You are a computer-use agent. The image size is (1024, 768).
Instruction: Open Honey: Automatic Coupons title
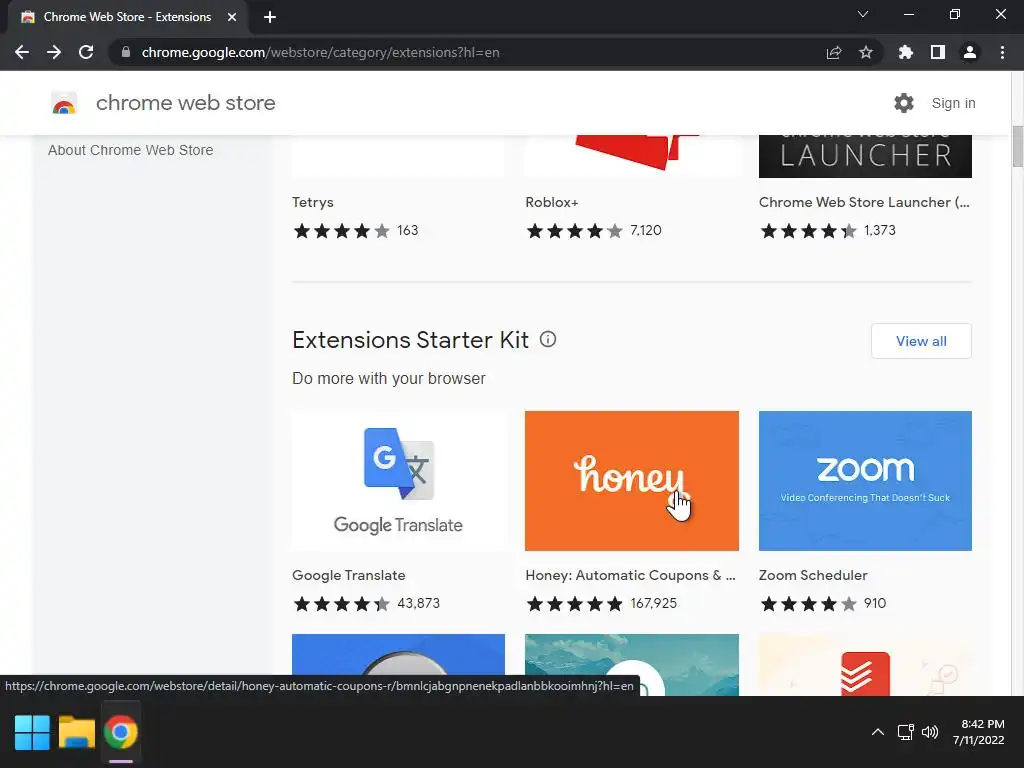630,575
